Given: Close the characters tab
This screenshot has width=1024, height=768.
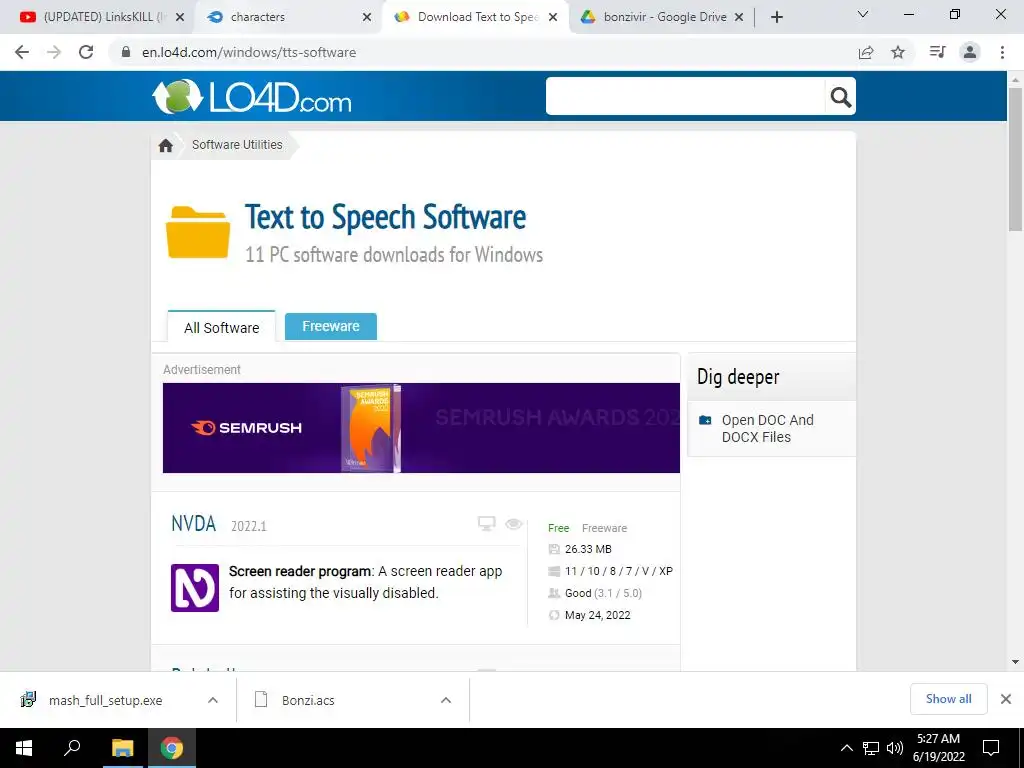Looking at the screenshot, I should (367, 17).
